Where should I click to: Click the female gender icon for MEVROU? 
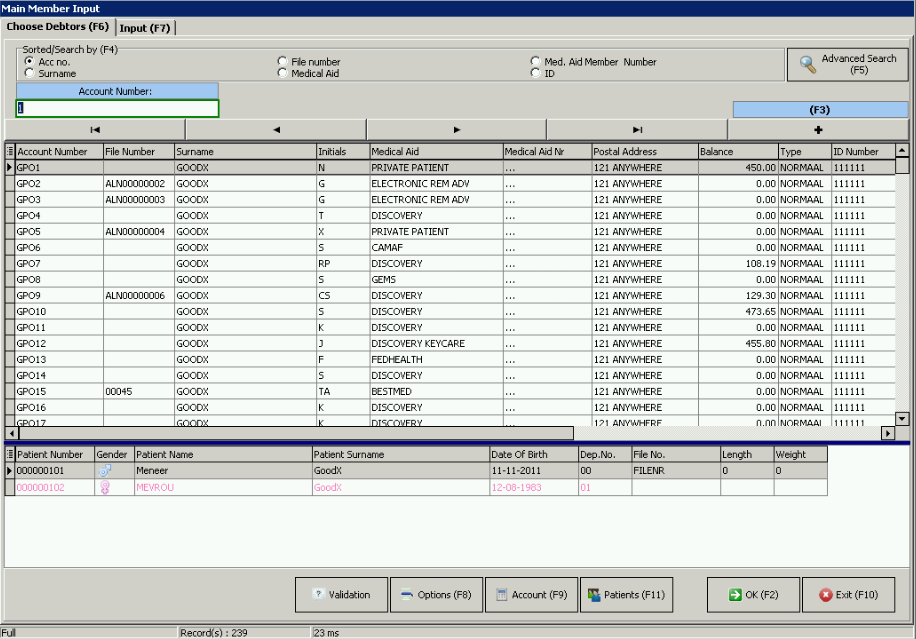[105, 487]
